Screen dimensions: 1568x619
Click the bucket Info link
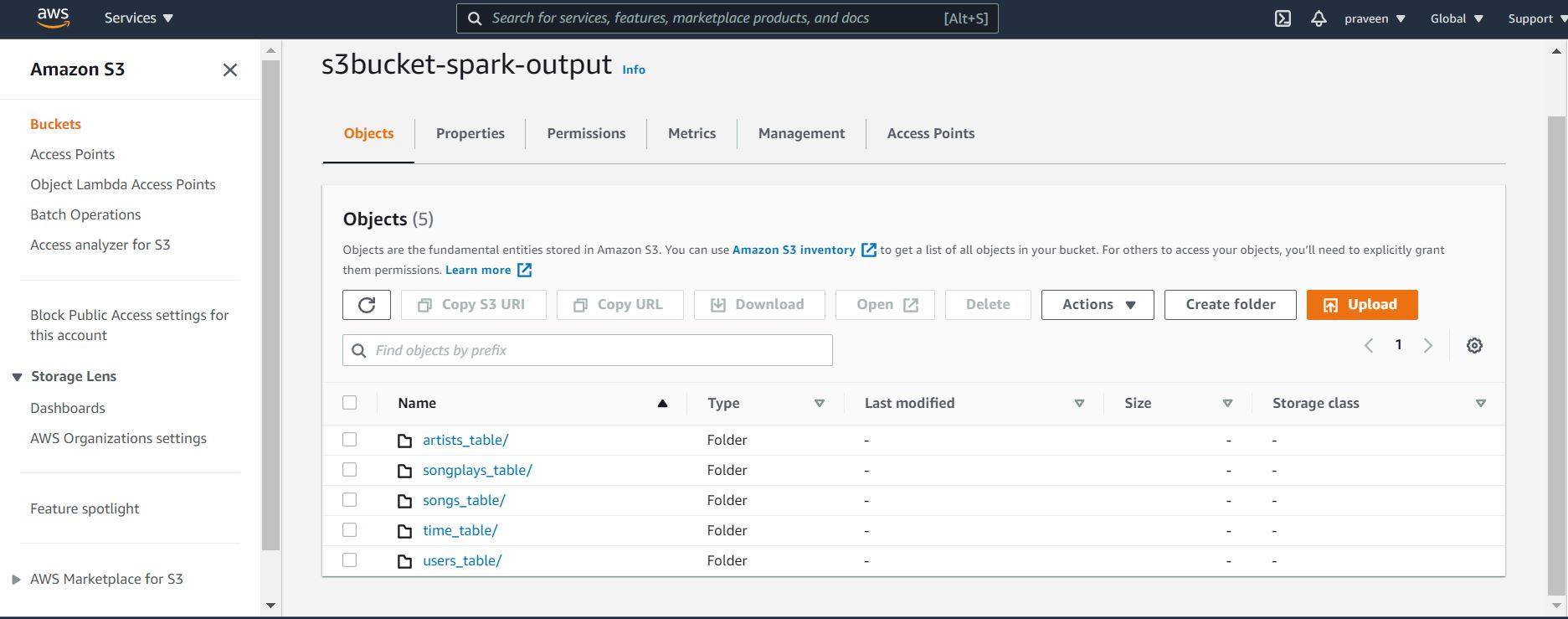pos(634,70)
